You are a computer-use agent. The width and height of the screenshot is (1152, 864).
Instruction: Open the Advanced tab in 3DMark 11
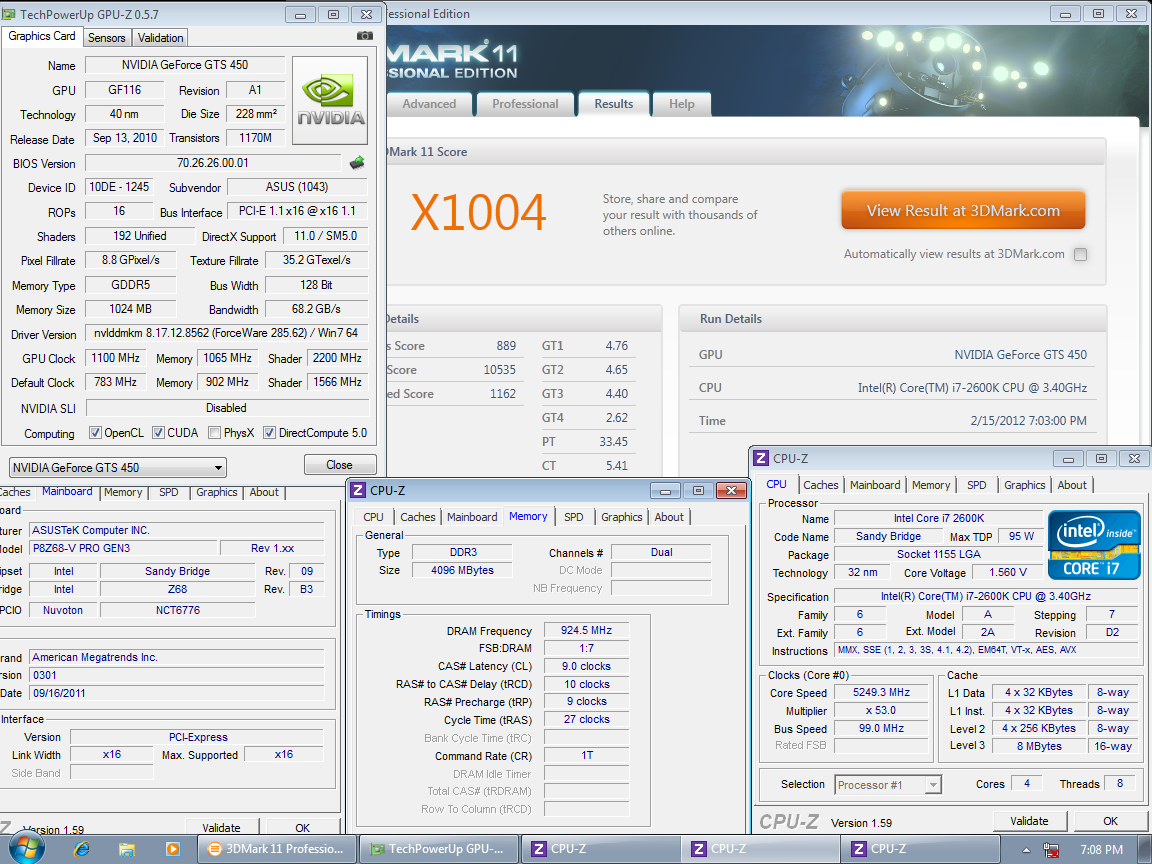click(429, 104)
